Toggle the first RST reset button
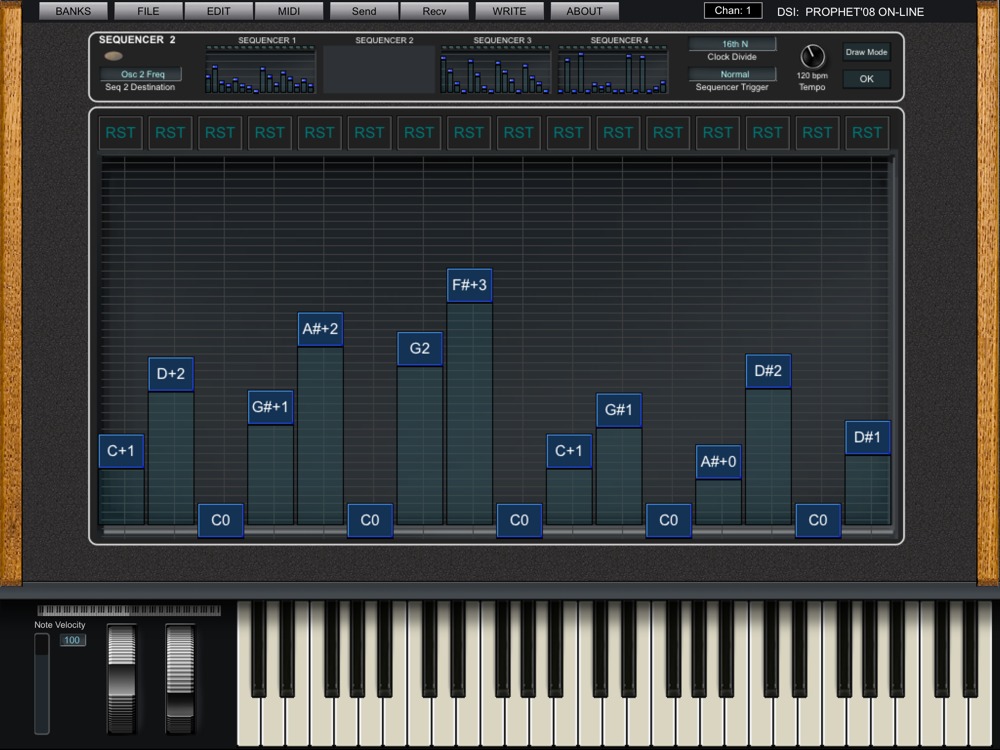The height and width of the screenshot is (750, 1000). click(121, 132)
